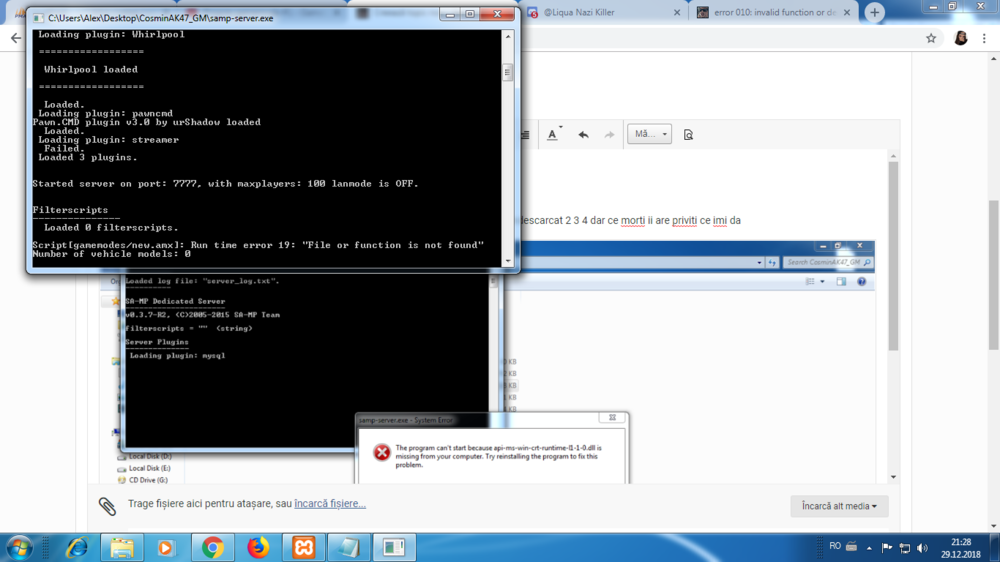This screenshot has height=562, width=1000.
Task: Click the web page scrollbar up arrow
Action: (x=994, y=59)
